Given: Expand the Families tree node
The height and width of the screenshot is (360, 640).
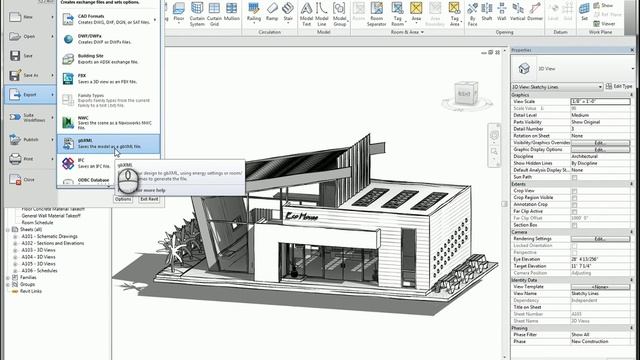Looking at the screenshot, I should (x=8, y=278).
